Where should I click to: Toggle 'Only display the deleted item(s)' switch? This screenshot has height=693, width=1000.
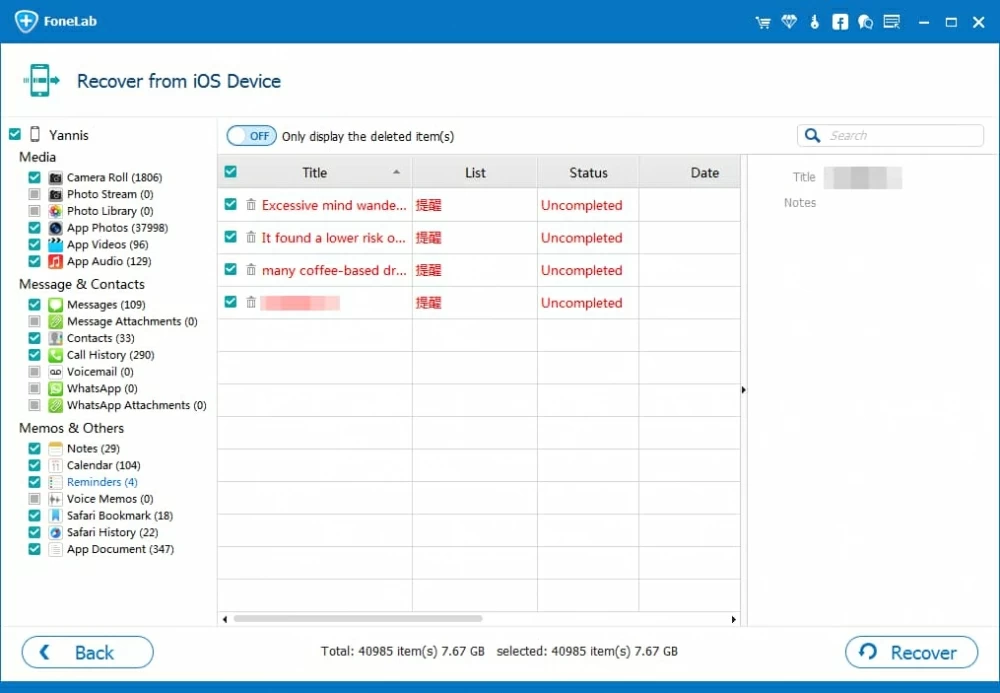(251, 136)
